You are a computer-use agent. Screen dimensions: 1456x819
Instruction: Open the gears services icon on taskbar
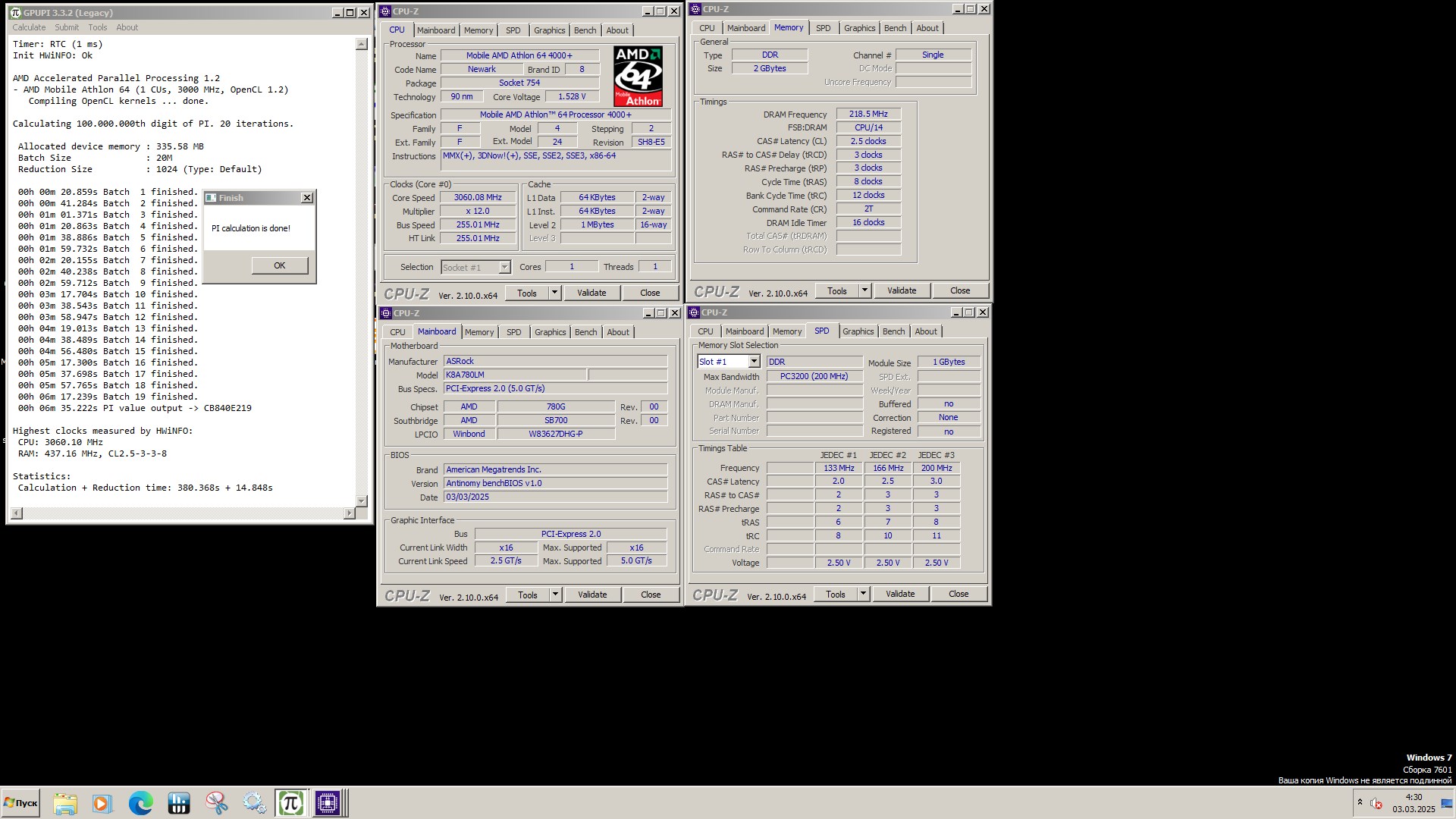tap(254, 803)
